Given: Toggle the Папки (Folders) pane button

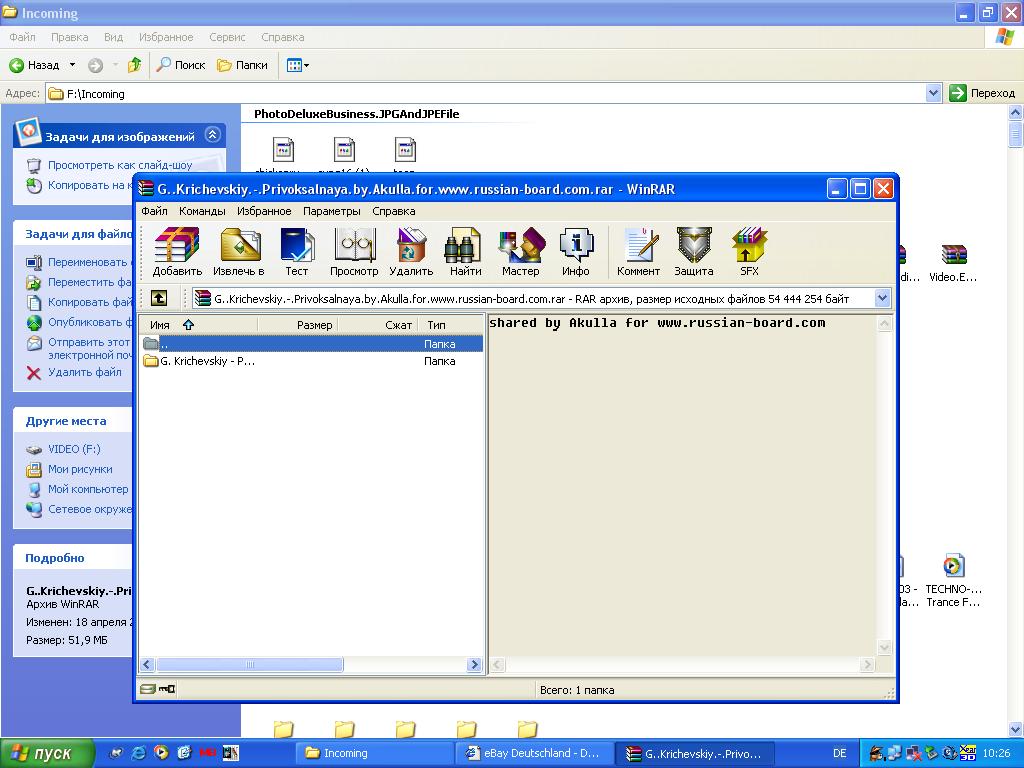Looking at the screenshot, I should (x=243, y=65).
